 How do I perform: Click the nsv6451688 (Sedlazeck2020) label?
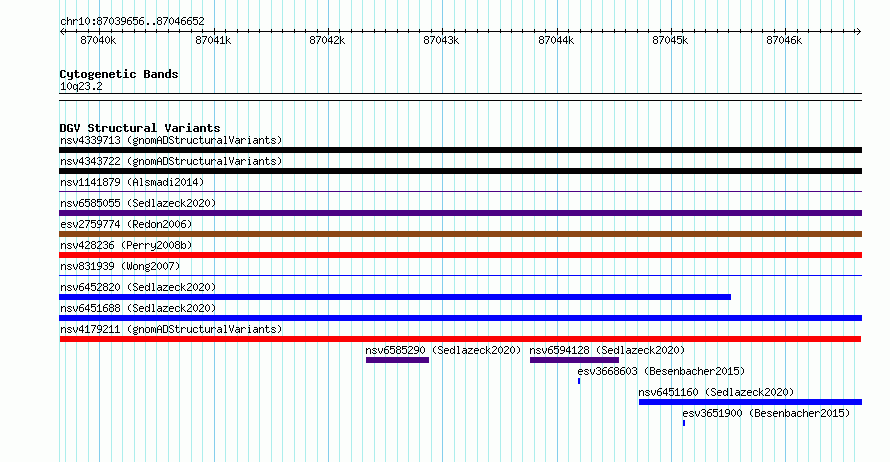click(x=138, y=308)
